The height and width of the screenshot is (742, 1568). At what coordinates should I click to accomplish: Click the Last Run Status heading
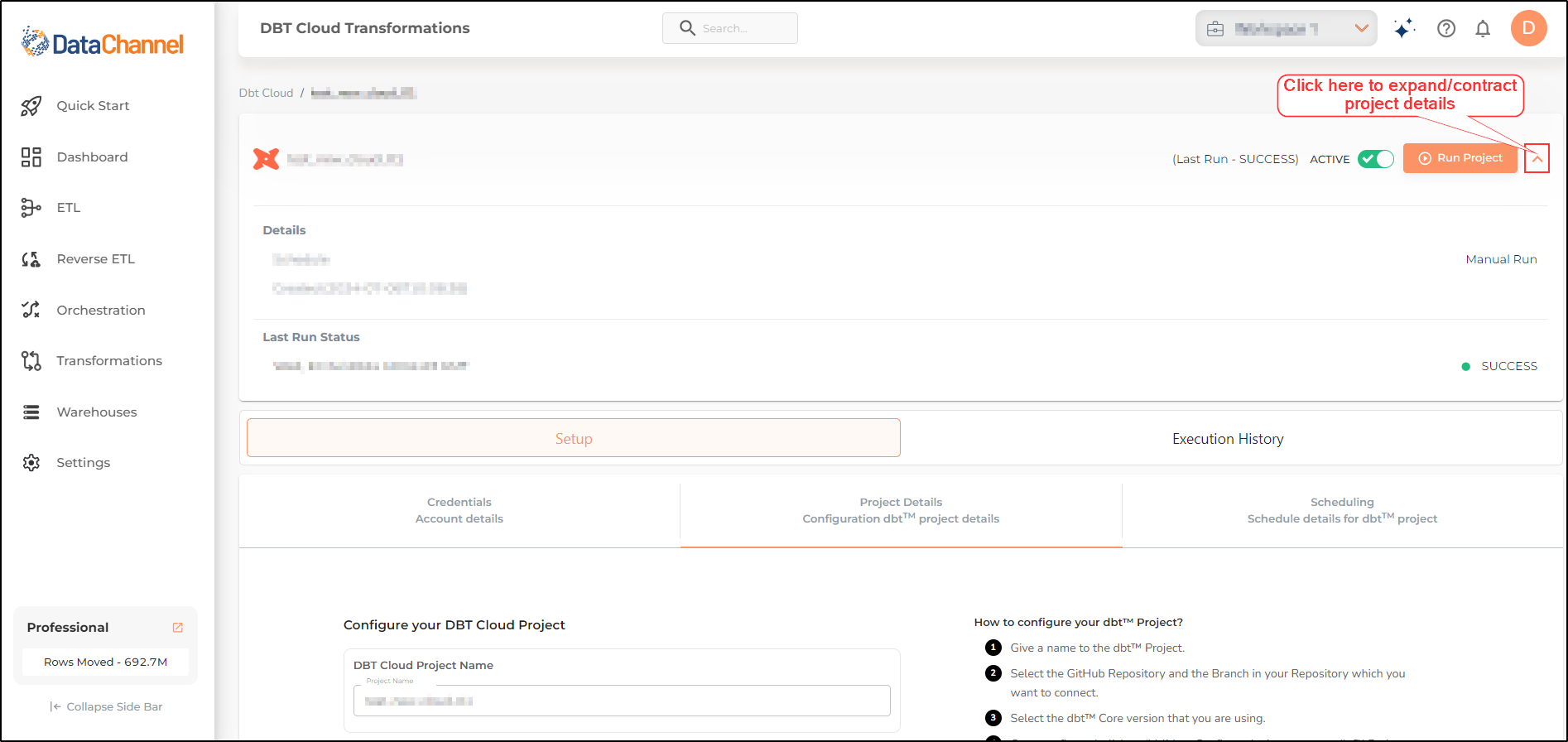point(311,337)
